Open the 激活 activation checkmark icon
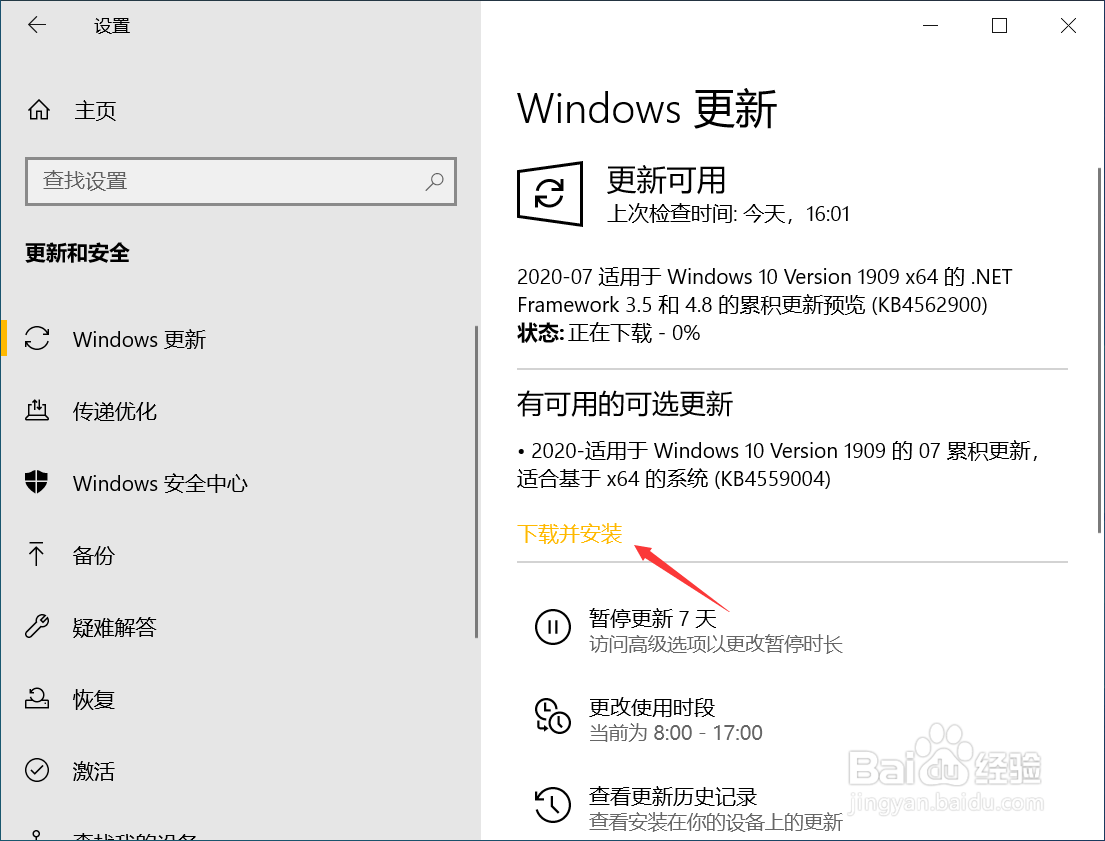The height and width of the screenshot is (841, 1105). [37, 770]
